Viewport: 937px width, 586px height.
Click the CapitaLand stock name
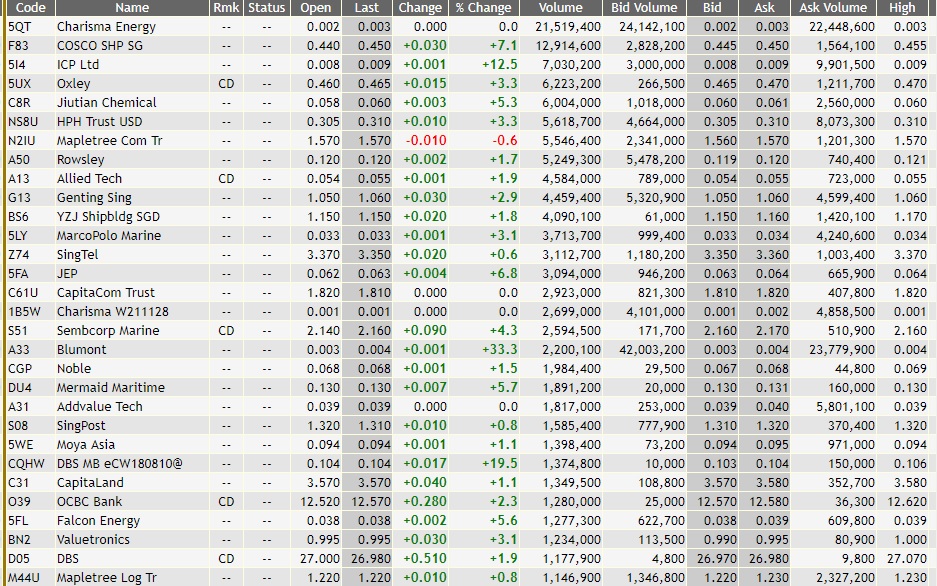pyautogui.click(x=90, y=483)
